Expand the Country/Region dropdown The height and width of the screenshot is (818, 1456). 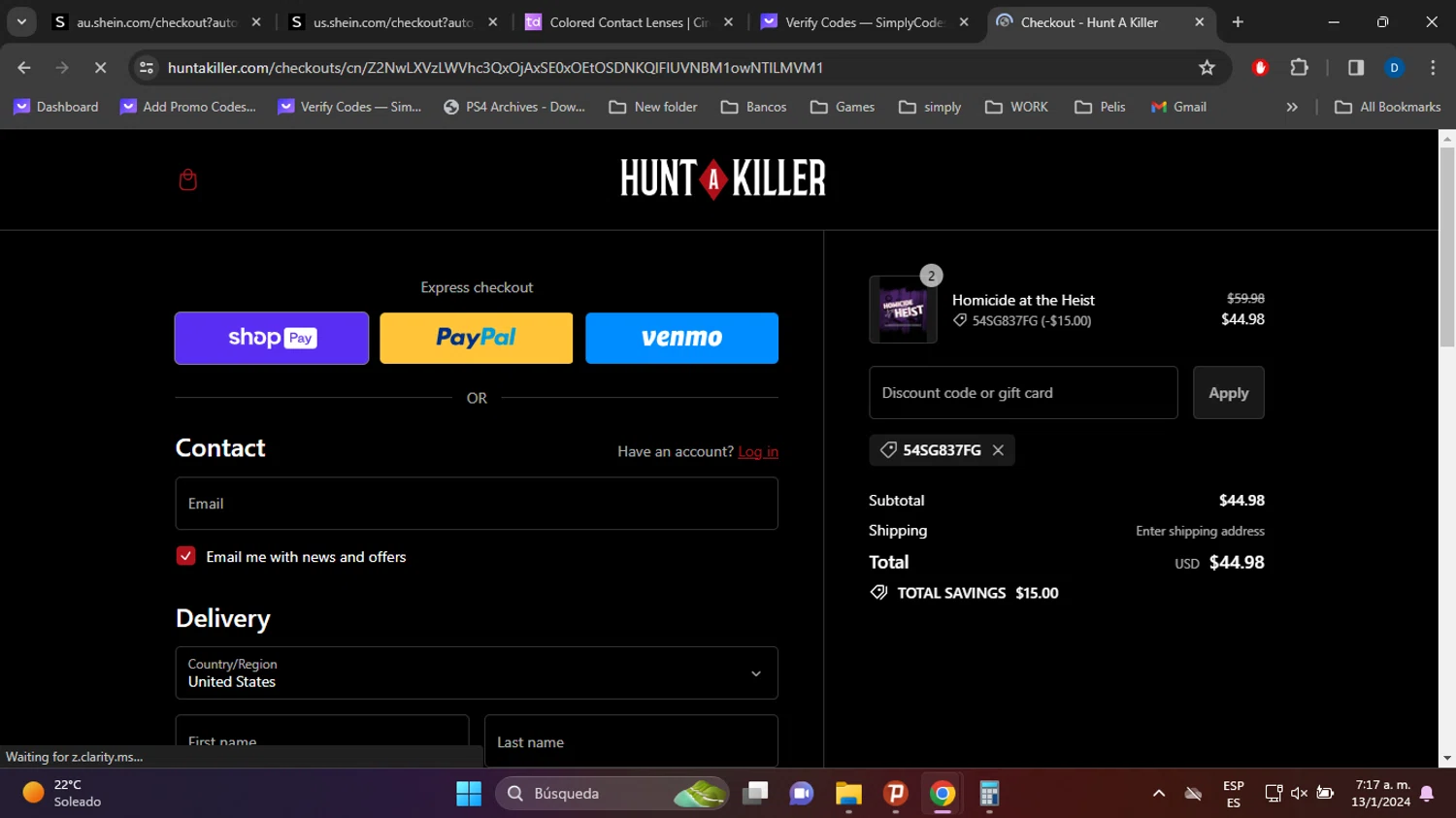pyautogui.click(x=477, y=672)
